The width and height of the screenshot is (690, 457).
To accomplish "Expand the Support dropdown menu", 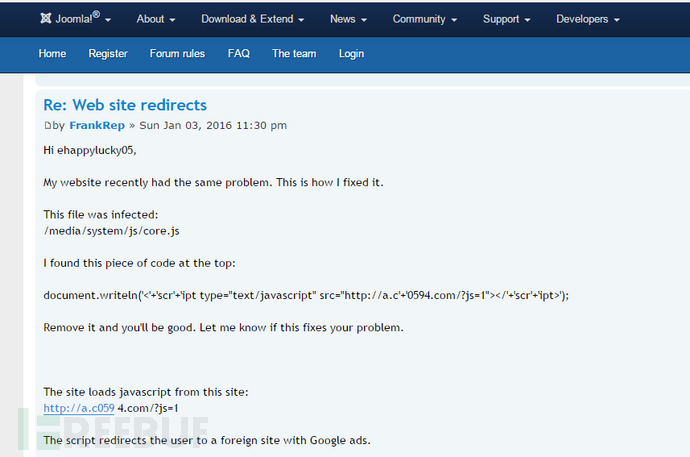I will click(x=507, y=19).
